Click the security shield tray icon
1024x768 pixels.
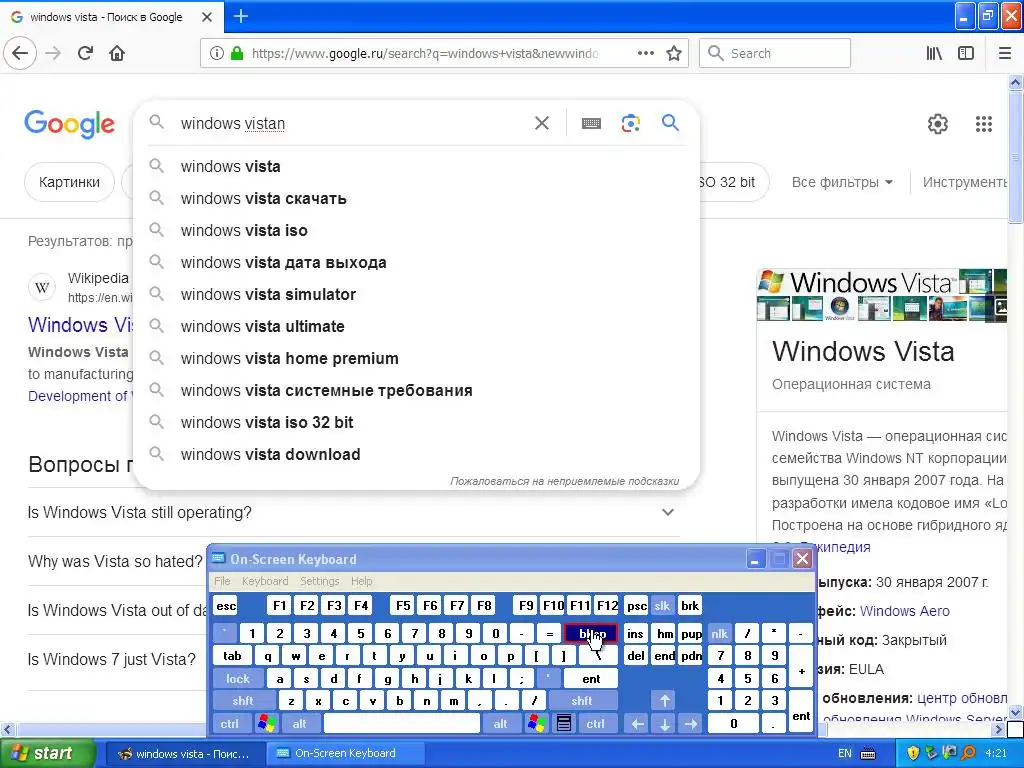click(913, 753)
